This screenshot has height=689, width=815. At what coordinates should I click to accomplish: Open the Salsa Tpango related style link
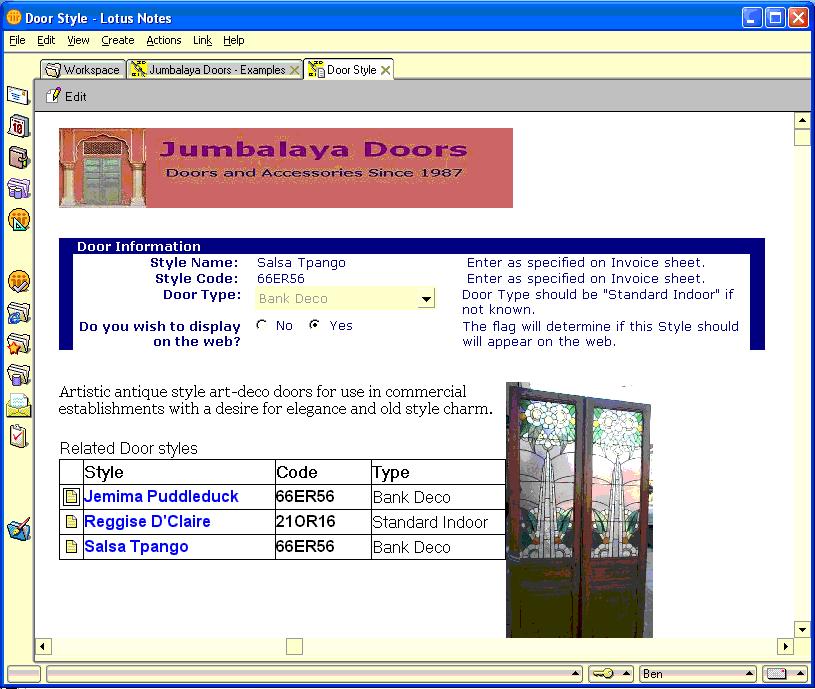click(x=136, y=547)
